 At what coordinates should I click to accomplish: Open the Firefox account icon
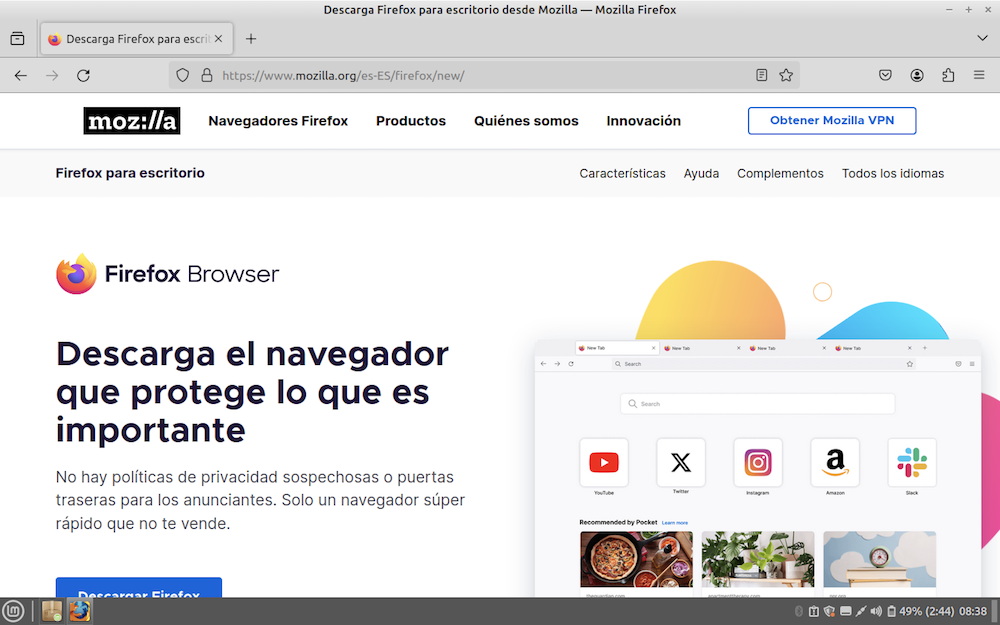point(917,75)
